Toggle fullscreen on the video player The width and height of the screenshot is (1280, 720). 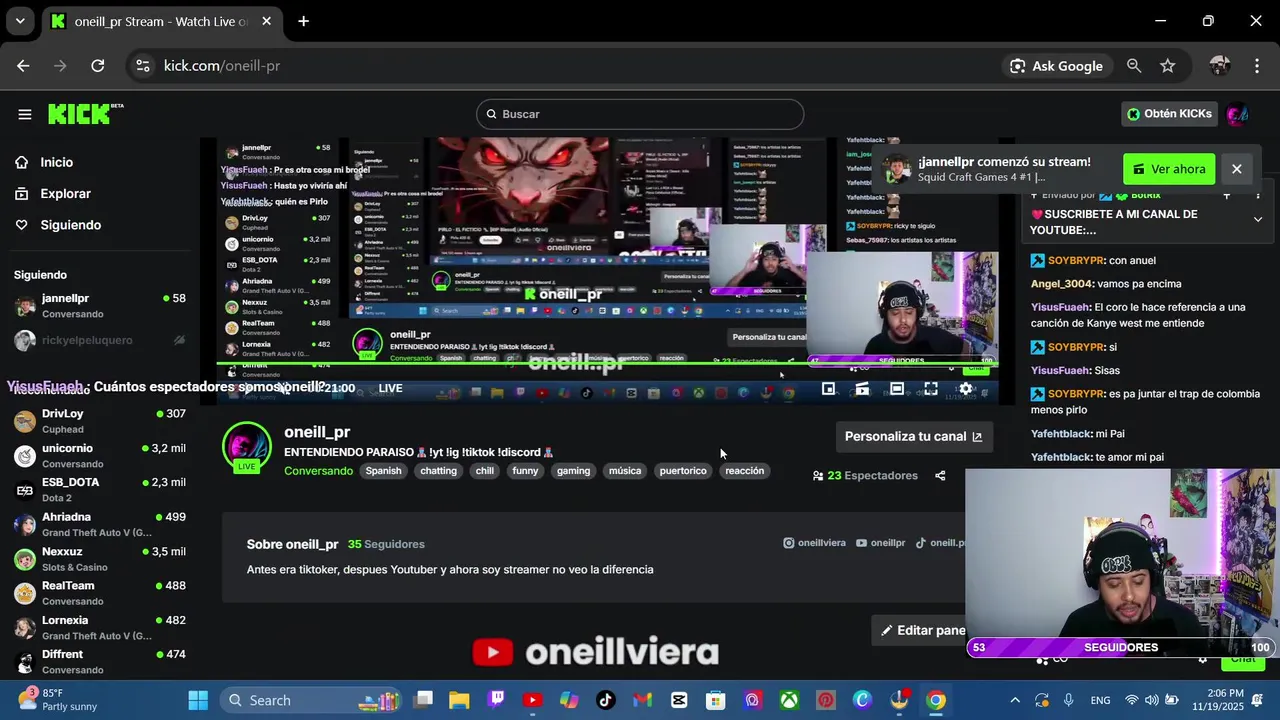pyautogui.click(x=931, y=388)
